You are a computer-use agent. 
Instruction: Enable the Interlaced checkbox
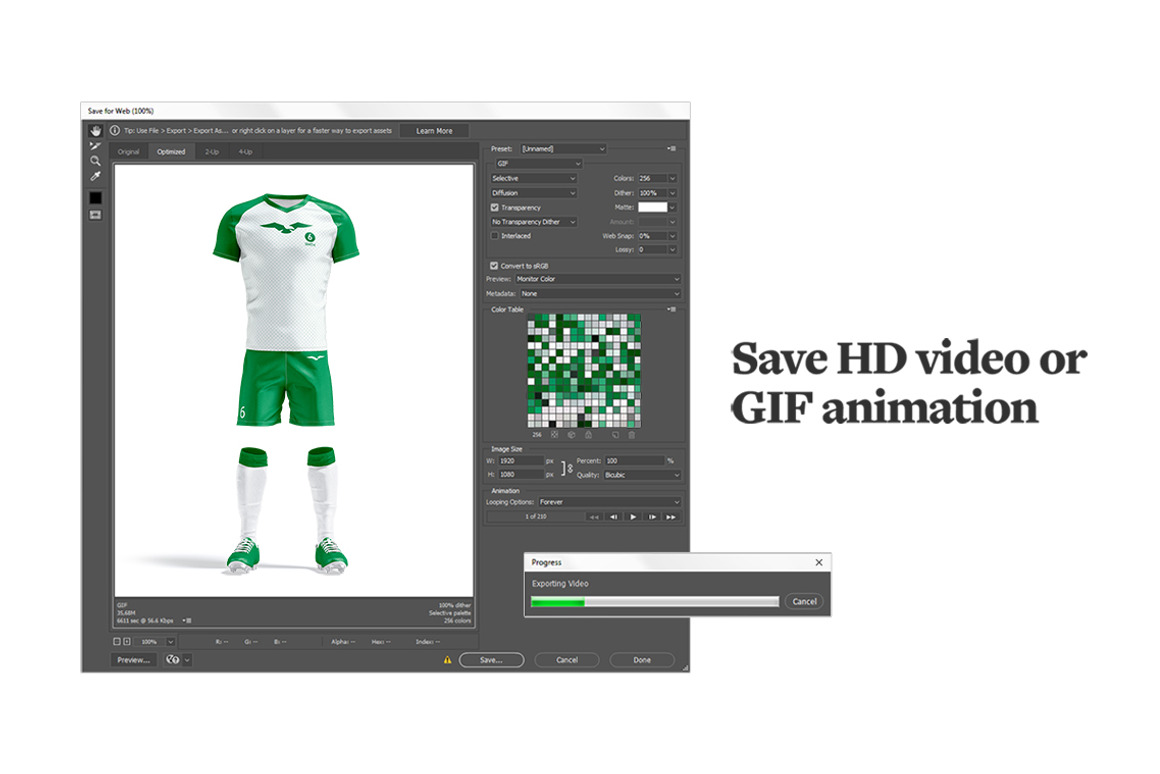pyautogui.click(x=495, y=236)
